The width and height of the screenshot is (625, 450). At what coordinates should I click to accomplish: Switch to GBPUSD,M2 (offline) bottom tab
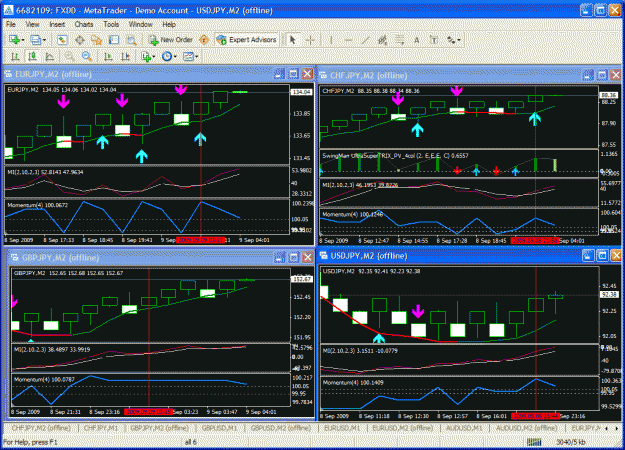(281, 428)
